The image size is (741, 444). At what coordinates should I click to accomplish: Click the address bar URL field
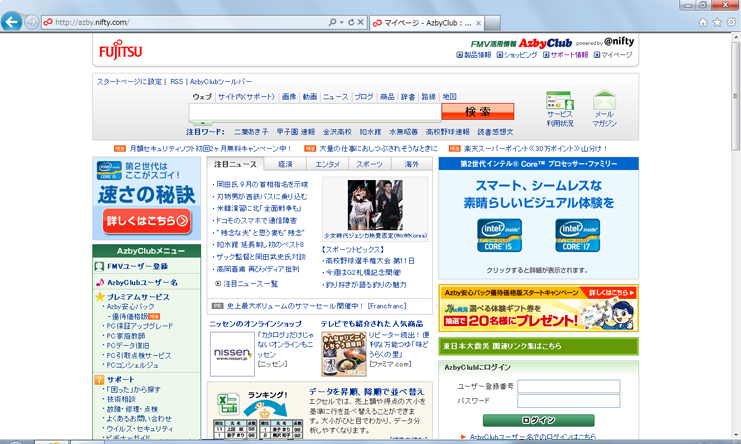point(189,22)
